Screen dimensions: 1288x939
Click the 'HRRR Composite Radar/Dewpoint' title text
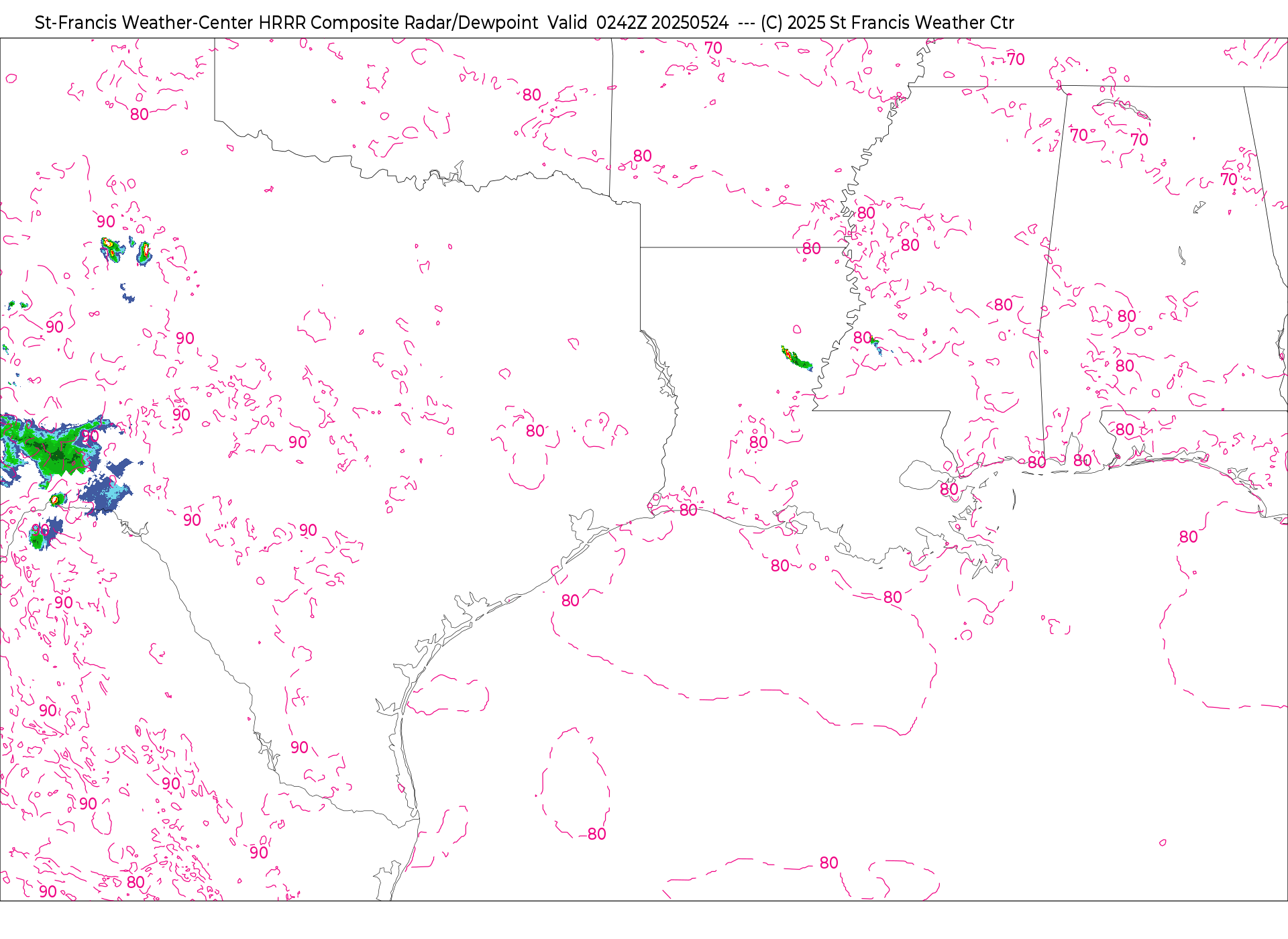pyautogui.click(x=398, y=23)
